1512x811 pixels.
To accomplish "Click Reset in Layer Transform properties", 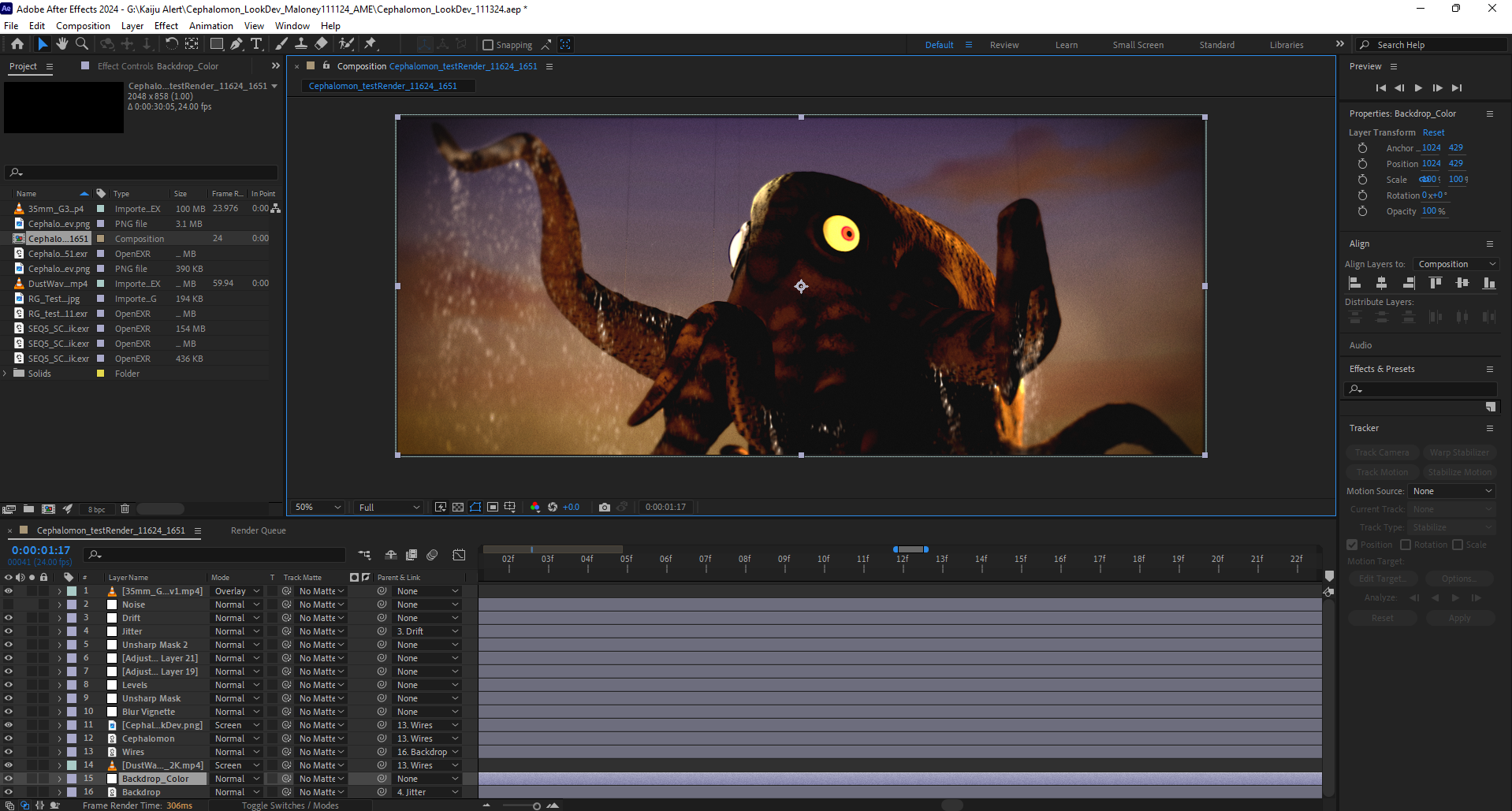I will [x=1433, y=132].
